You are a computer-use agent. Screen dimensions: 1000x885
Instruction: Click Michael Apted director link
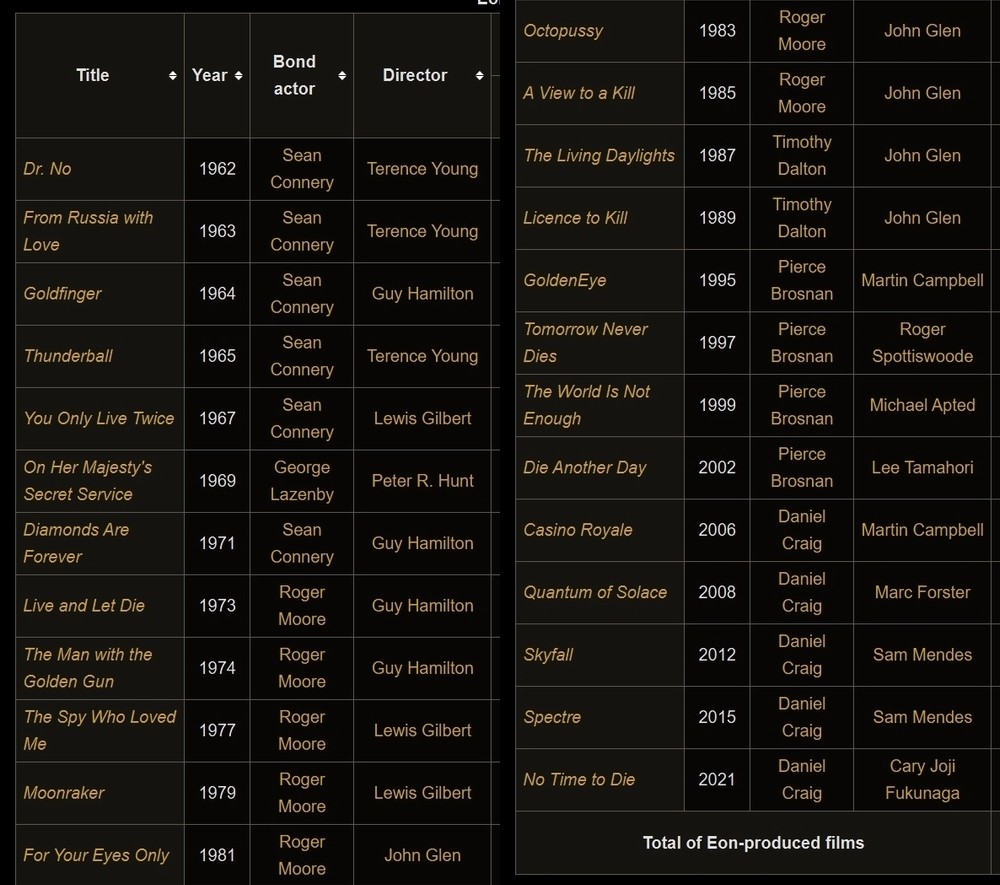922,405
